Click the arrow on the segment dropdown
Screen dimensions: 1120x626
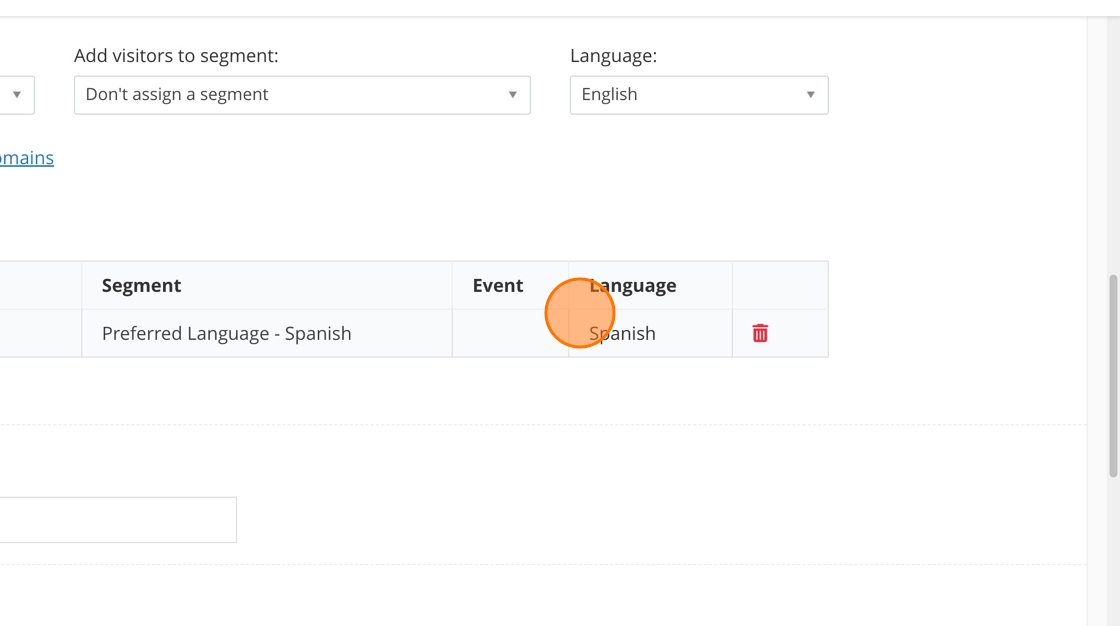click(x=512, y=95)
